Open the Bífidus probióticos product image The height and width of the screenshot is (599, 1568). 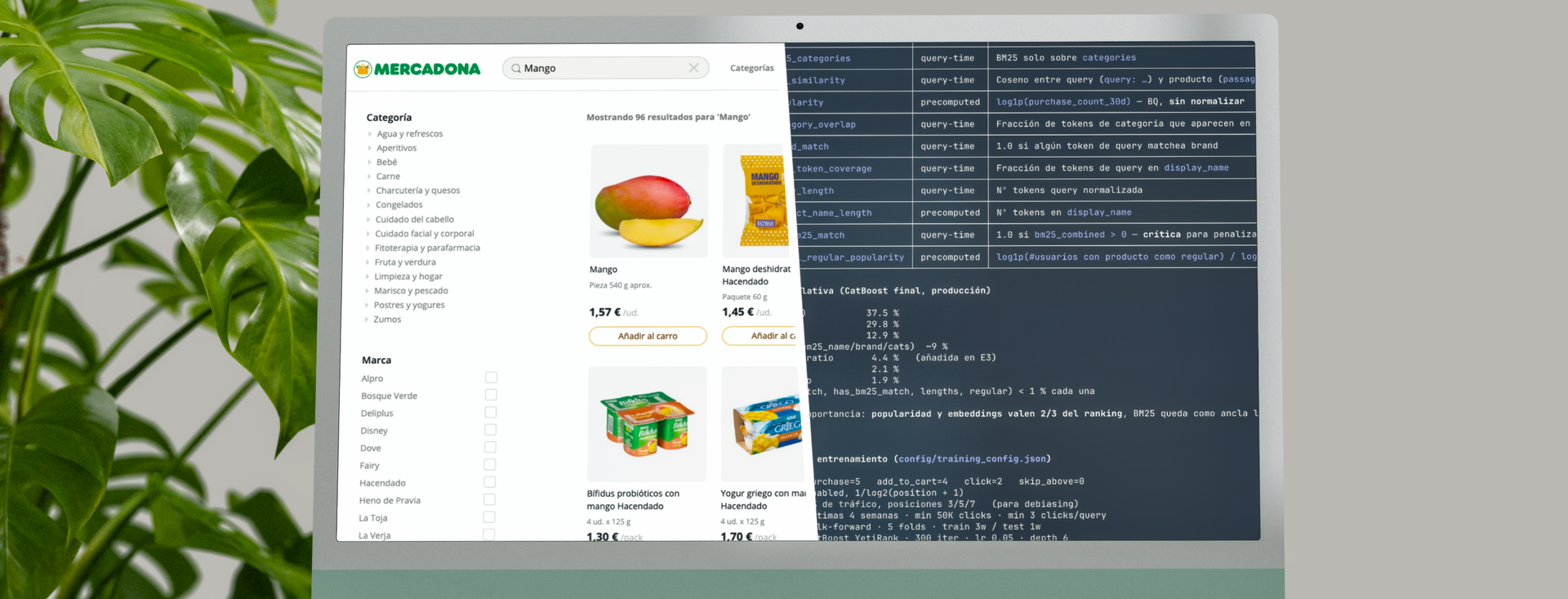pos(647,424)
